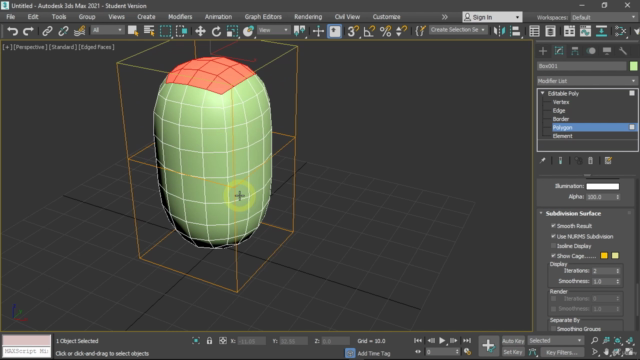Viewport: 640px width, 360px height.
Task: Open Create Selection Set dropdown
Action: 458,30
